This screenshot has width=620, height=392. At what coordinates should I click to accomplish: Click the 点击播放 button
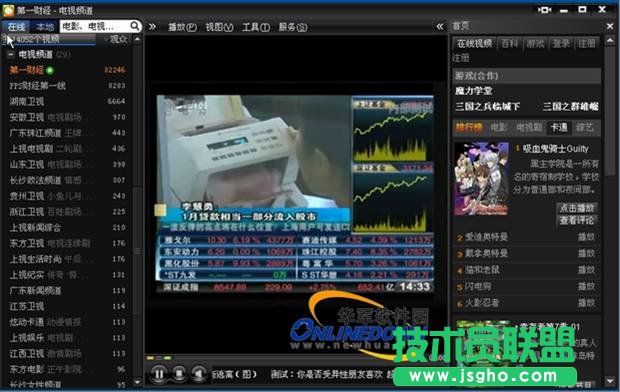click(577, 208)
